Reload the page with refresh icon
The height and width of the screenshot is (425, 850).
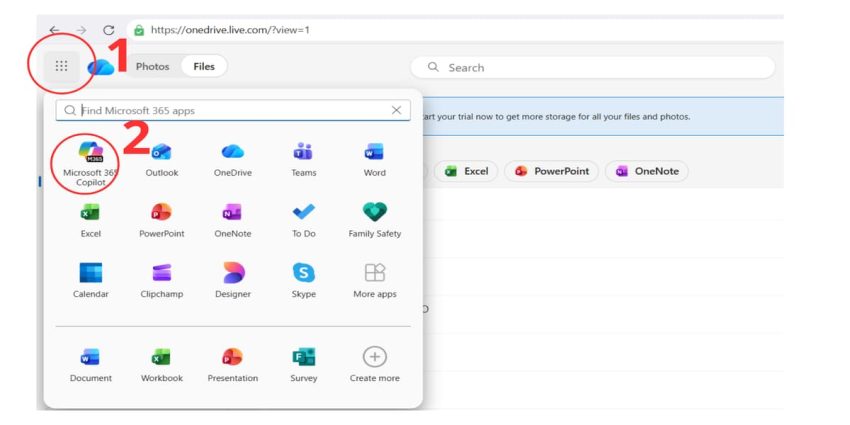click(108, 30)
